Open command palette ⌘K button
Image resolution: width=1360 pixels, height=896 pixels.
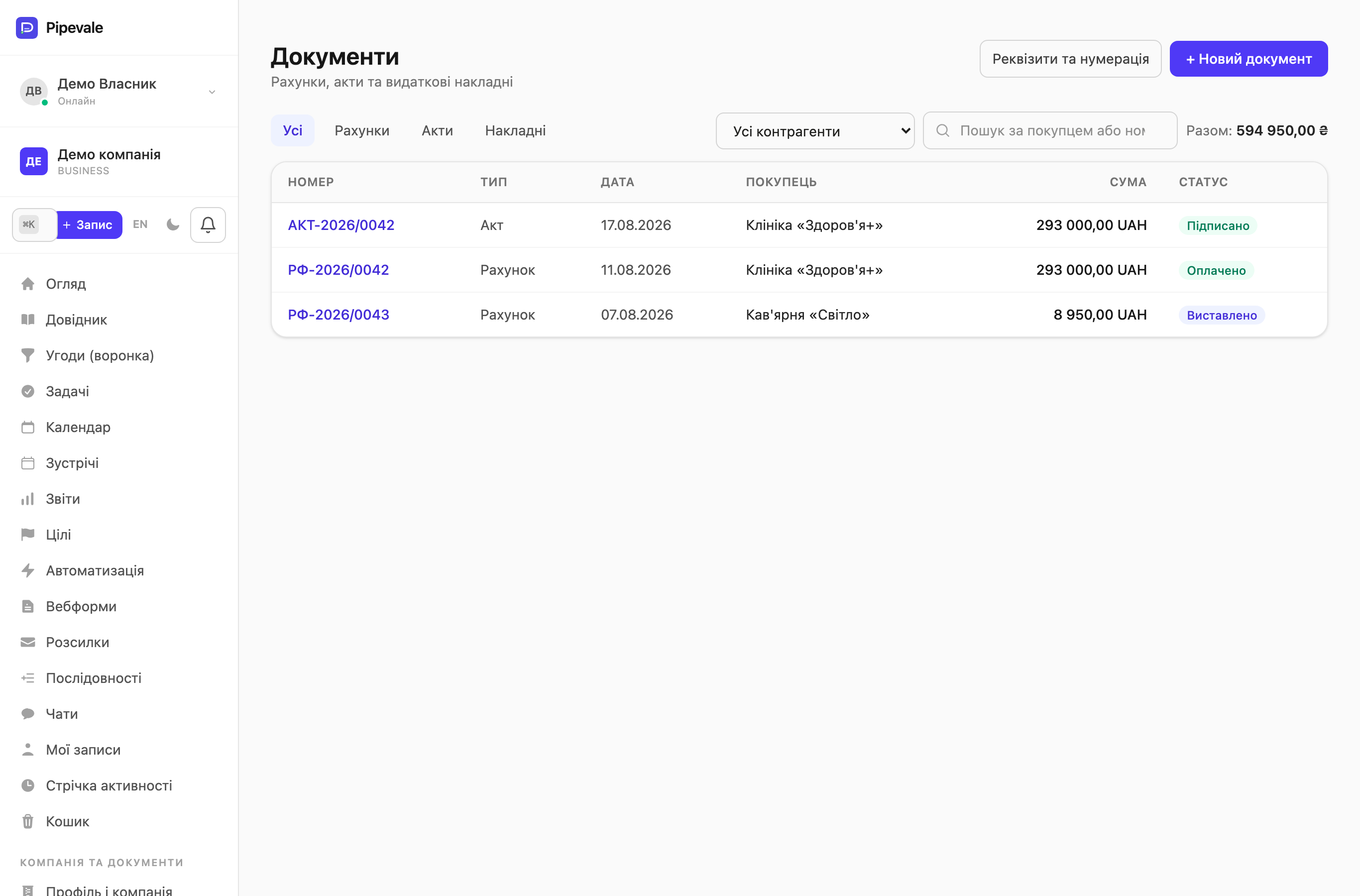[x=34, y=224]
